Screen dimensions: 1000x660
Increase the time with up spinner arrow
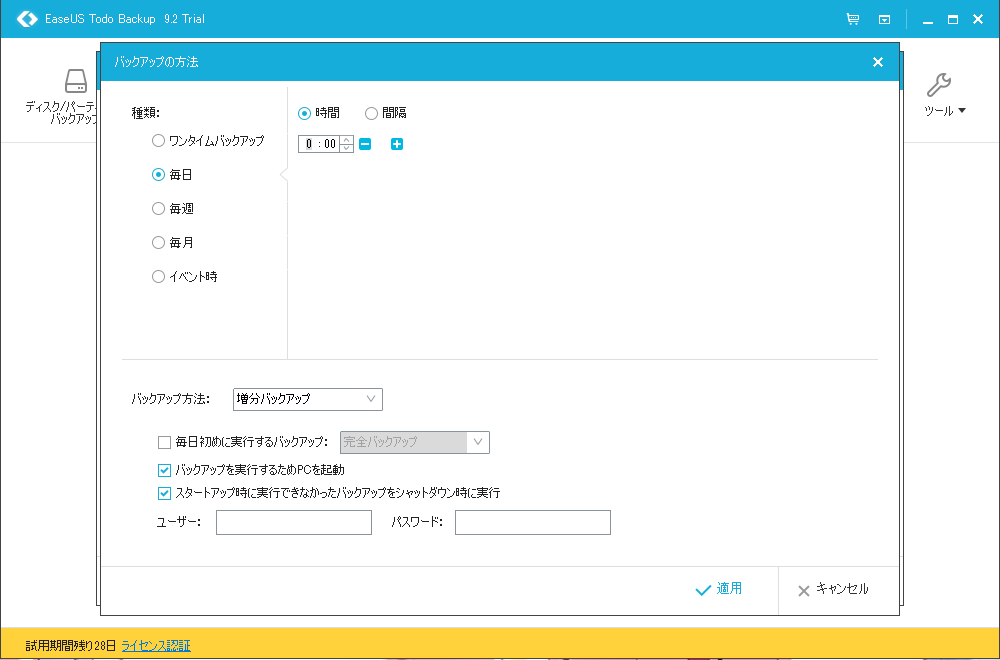click(346, 140)
